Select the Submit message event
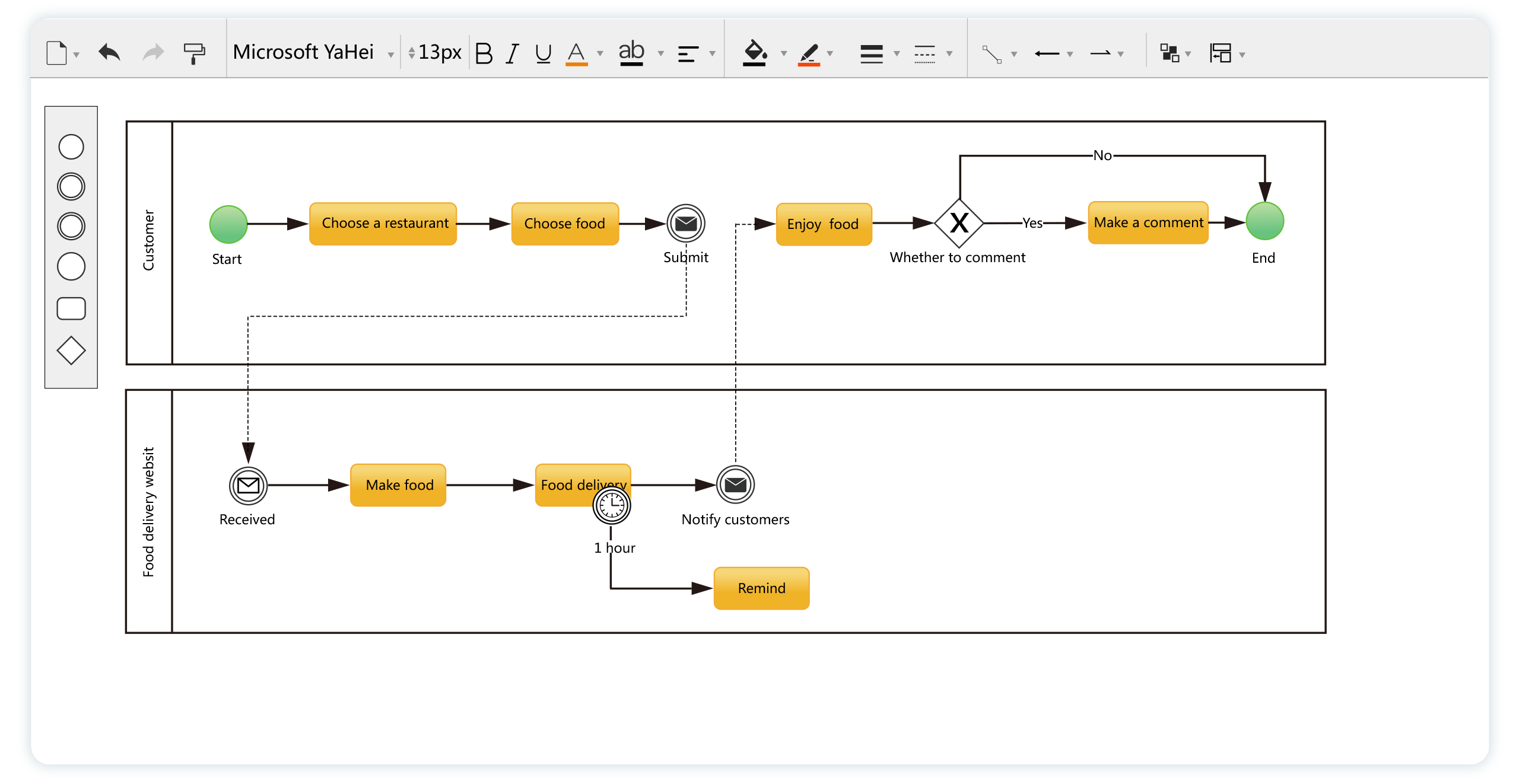The width and height of the screenshot is (1519, 784). click(x=686, y=224)
